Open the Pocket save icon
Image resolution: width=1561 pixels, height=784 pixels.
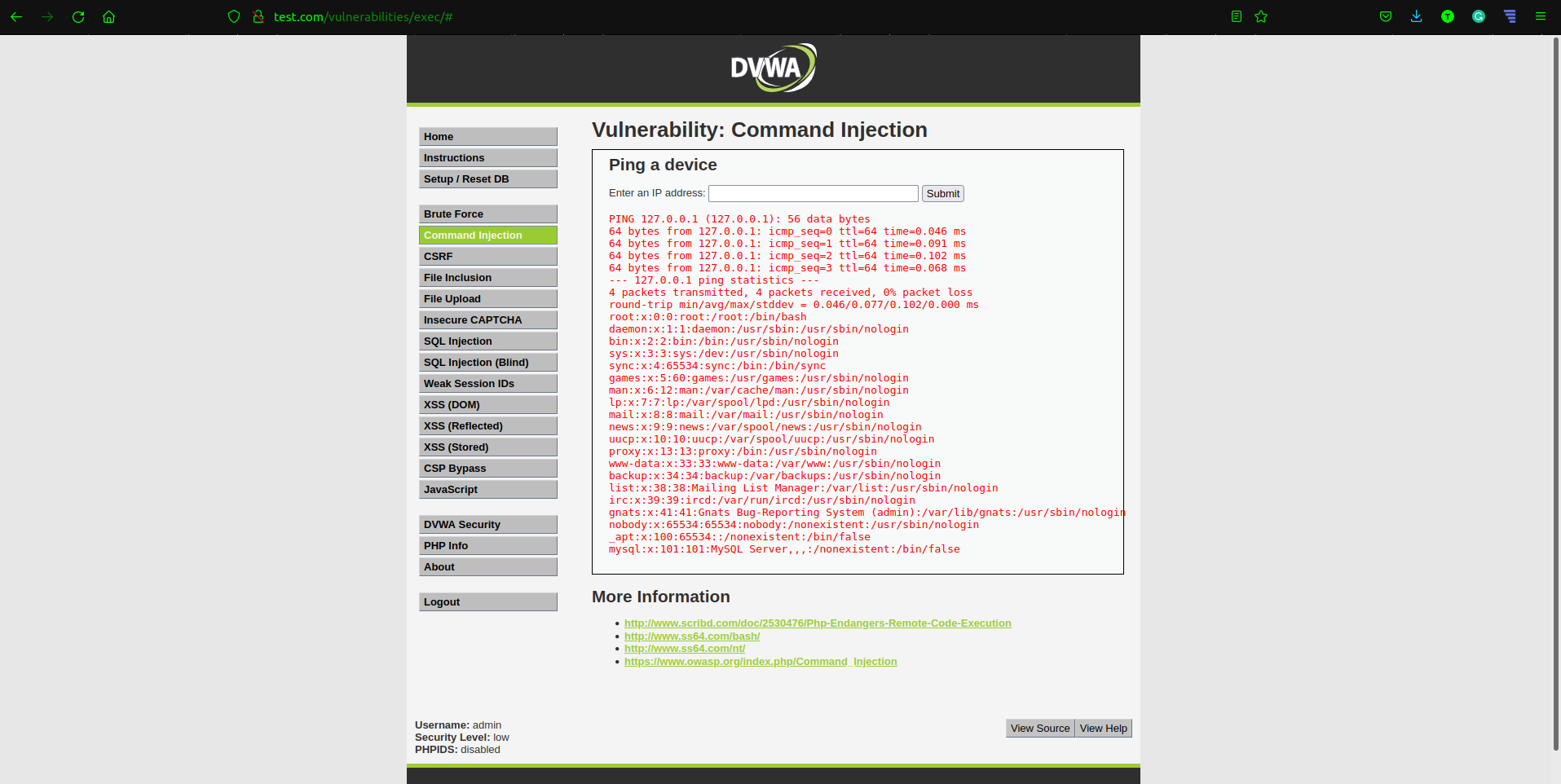coord(1386,16)
